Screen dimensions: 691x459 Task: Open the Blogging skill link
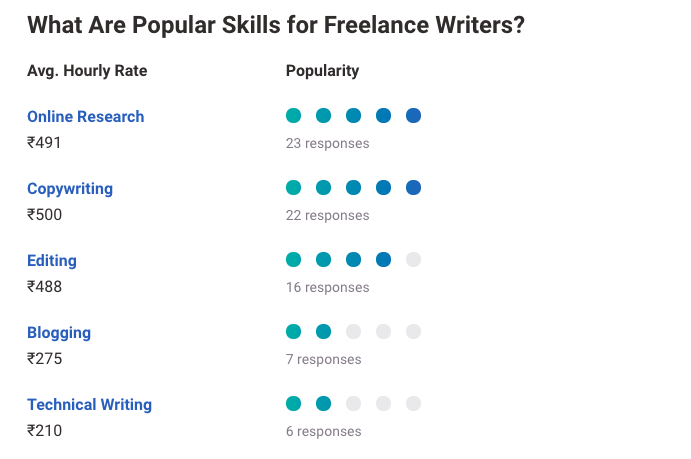59,333
